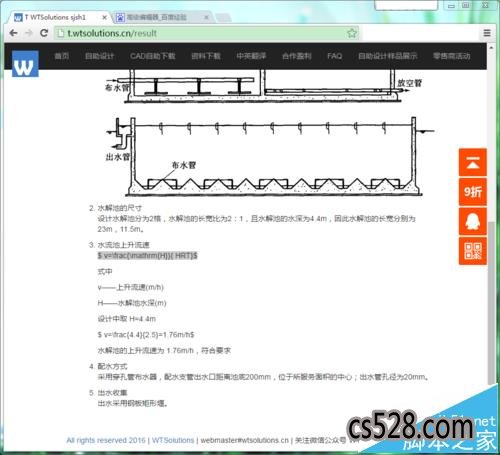
Task: Switch to the second browser tab
Action: (163, 17)
